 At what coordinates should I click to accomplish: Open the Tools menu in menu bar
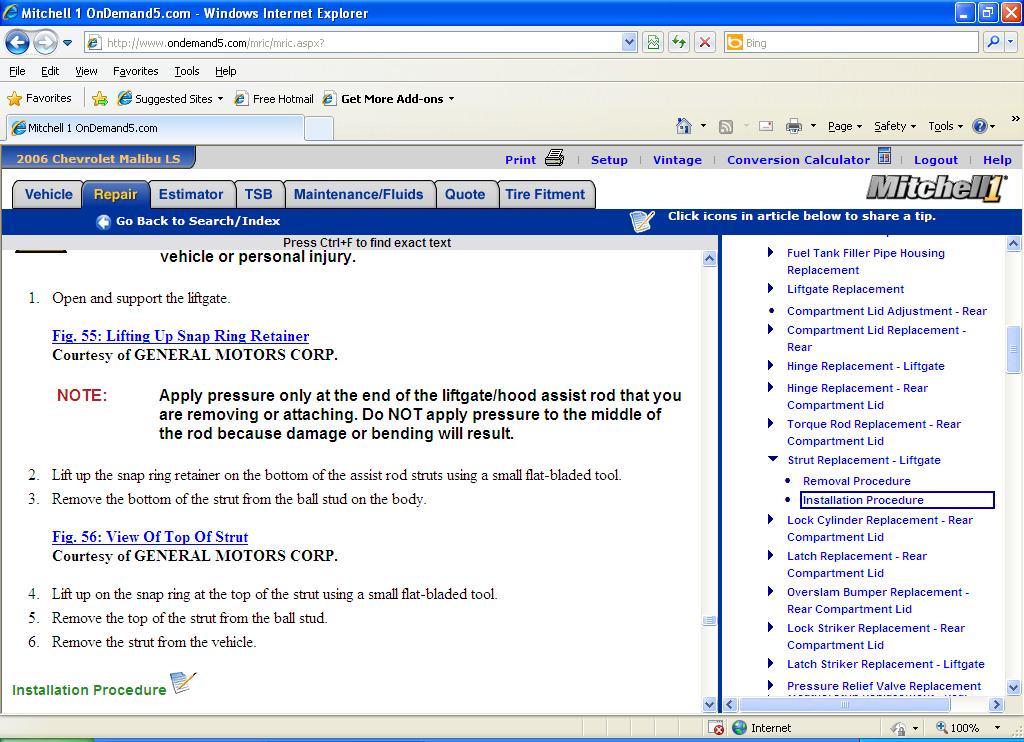[x=187, y=71]
